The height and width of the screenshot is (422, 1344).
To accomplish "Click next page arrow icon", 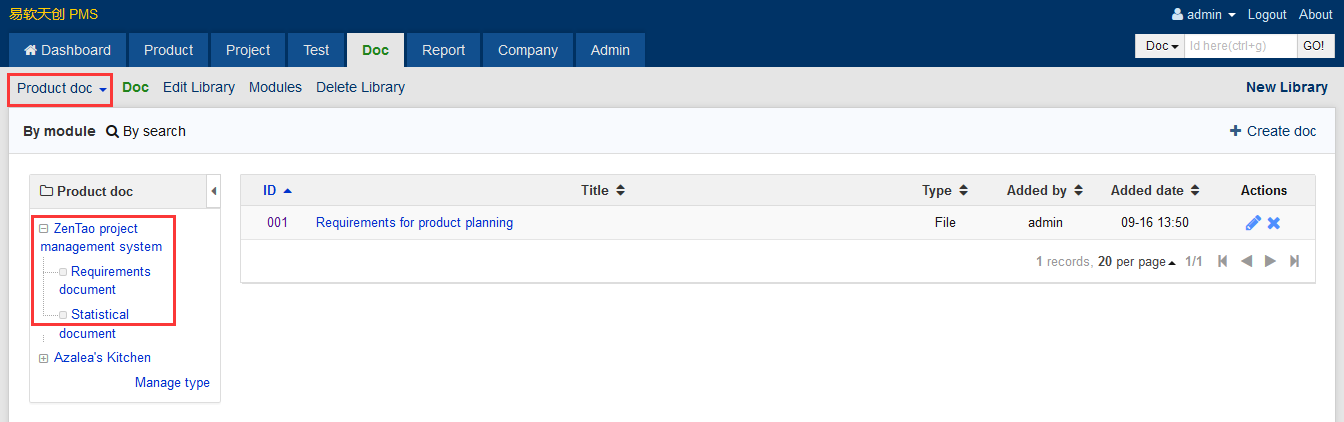I will 1270,261.
